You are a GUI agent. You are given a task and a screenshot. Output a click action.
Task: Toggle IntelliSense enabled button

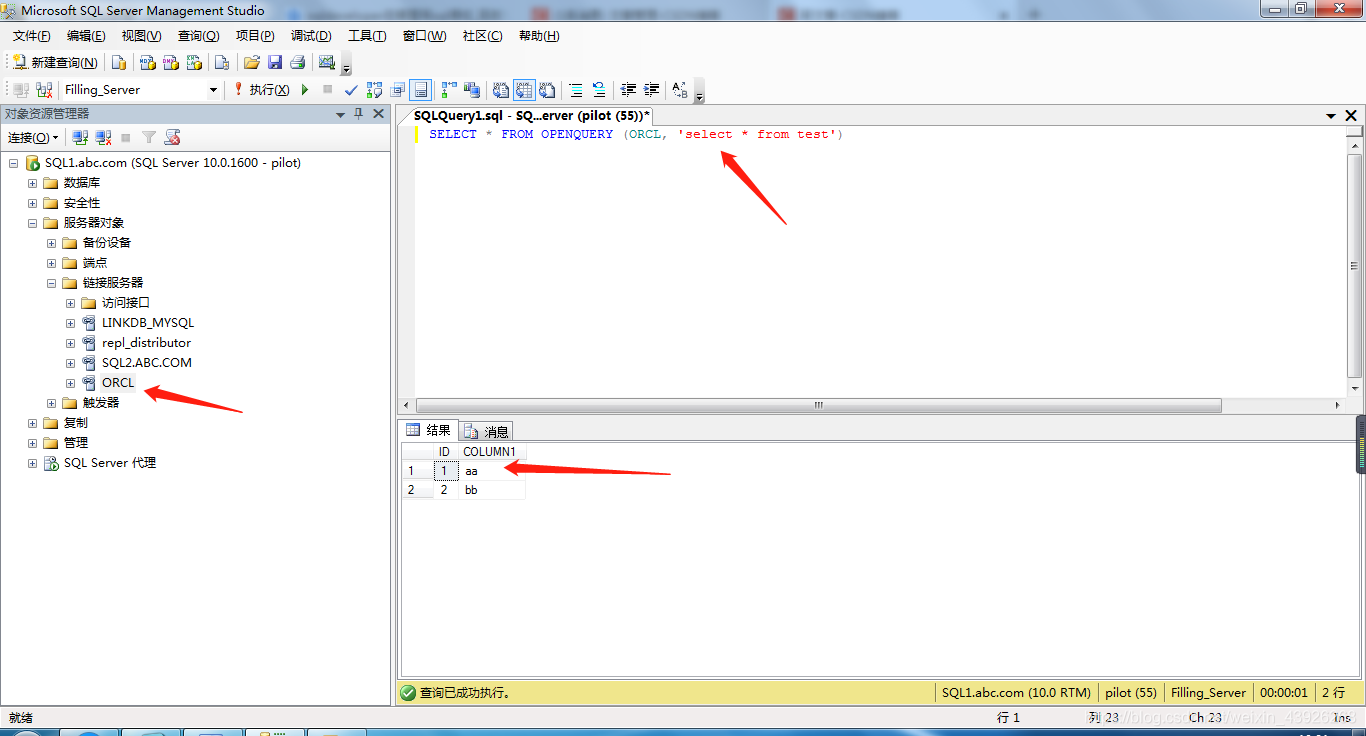421,90
